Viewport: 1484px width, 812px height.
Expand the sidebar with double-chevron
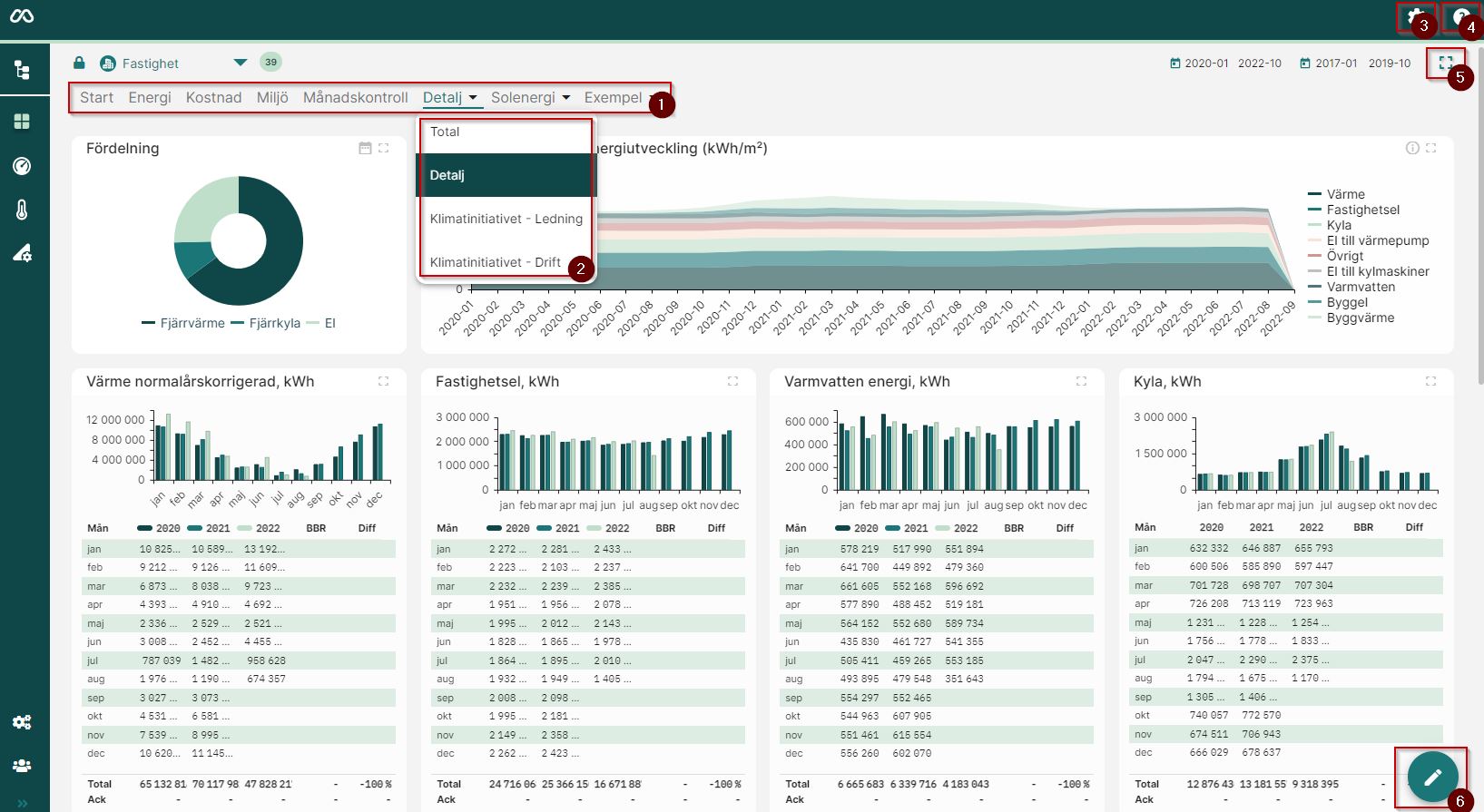(22, 803)
